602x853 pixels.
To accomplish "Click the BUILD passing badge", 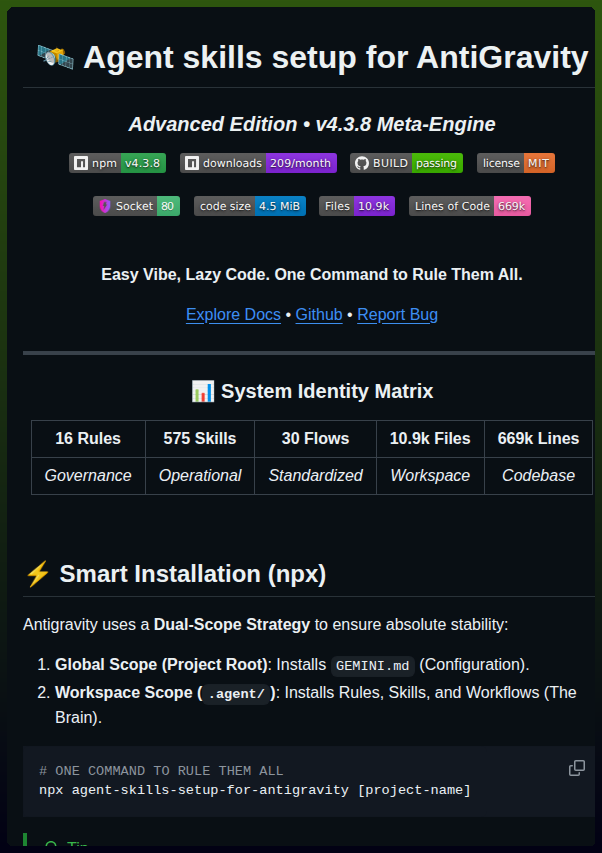I will point(406,163).
